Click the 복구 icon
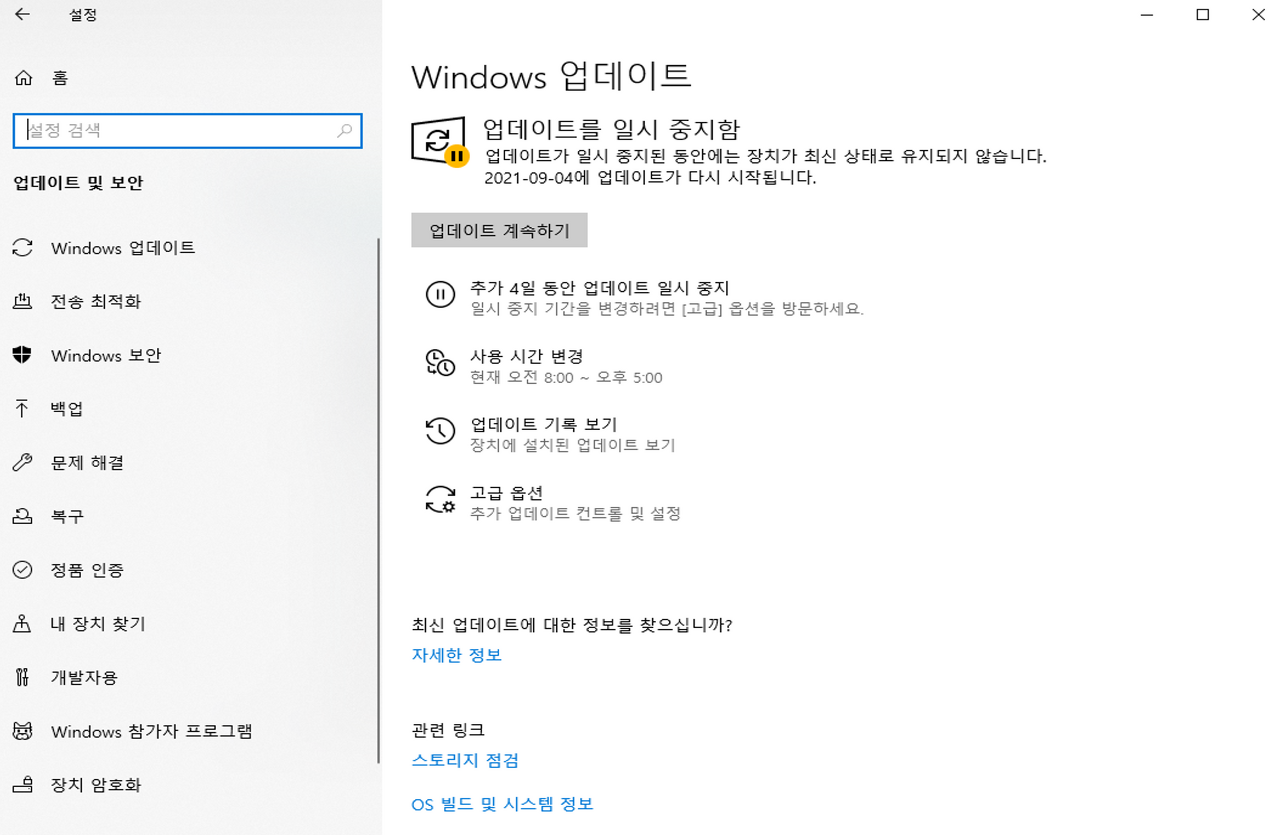The height and width of the screenshot is (835, 1280). click(22, 516)
